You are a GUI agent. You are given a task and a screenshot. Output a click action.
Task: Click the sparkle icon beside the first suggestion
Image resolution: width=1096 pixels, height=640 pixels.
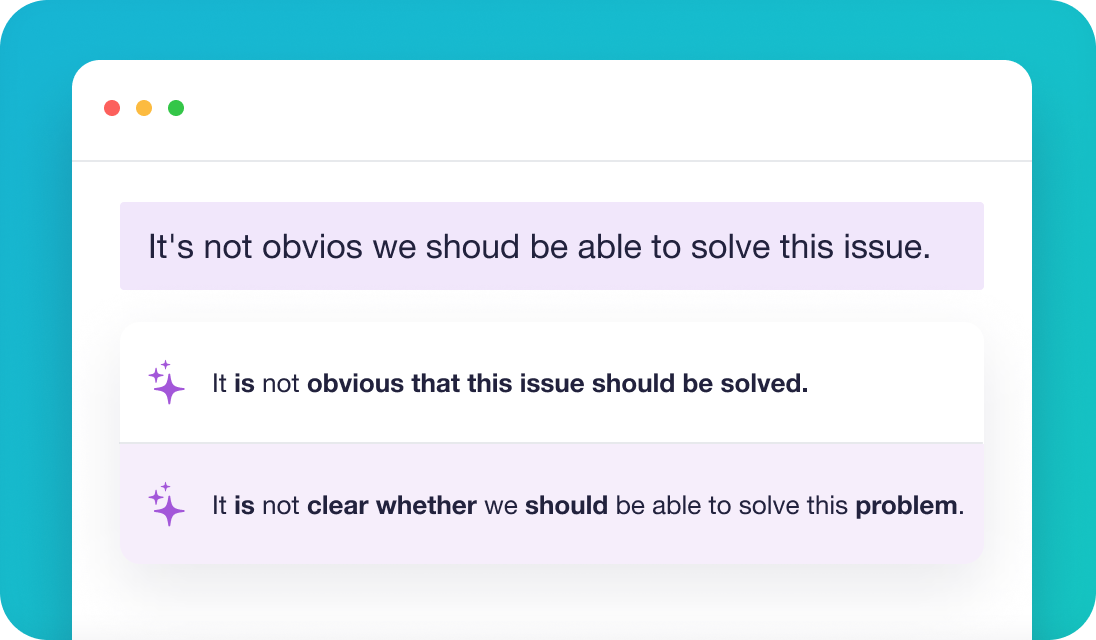(x=166, y=383)
